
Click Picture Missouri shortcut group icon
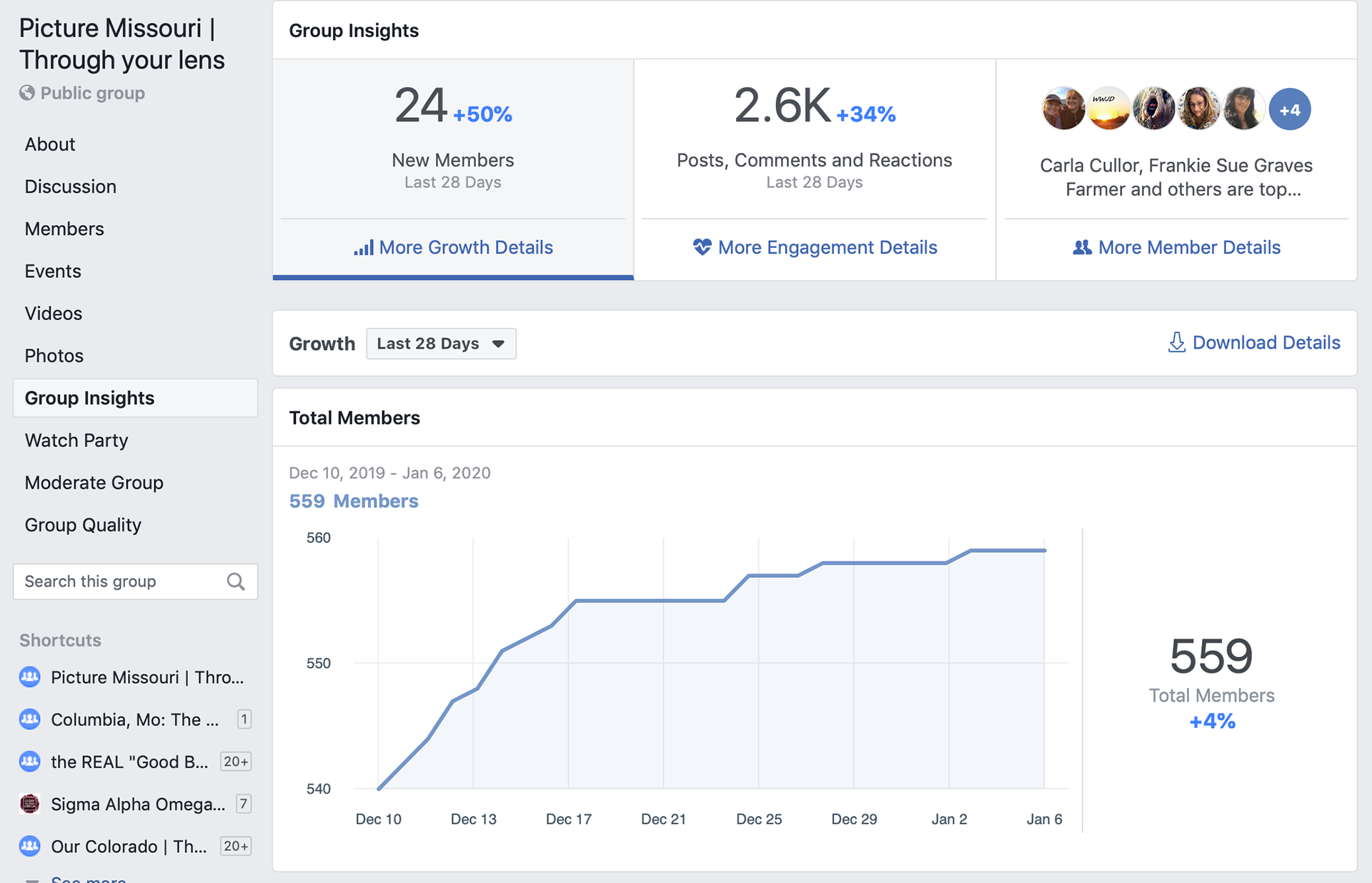click(30, 677)
